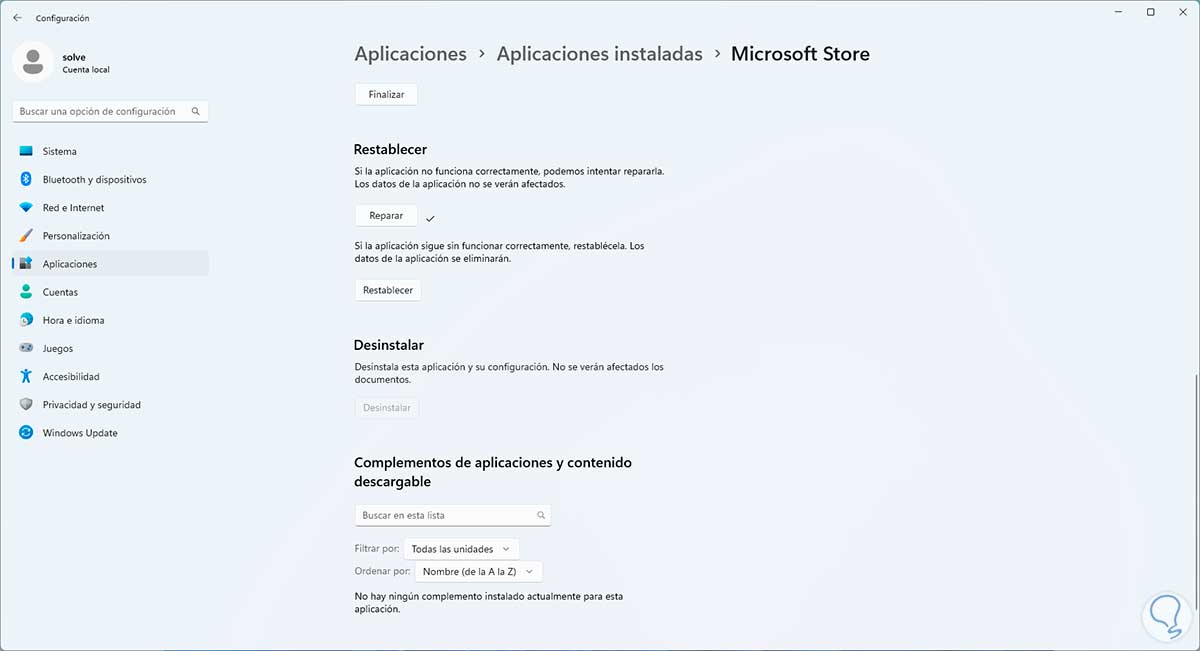The height and width of the screenshot is (651, 1200).
Task: Click the No hay ningún complemento message
Action: (489, 602)
